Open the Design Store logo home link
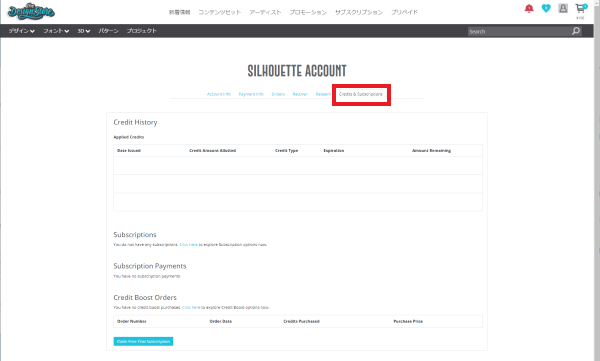 (31, 11)
